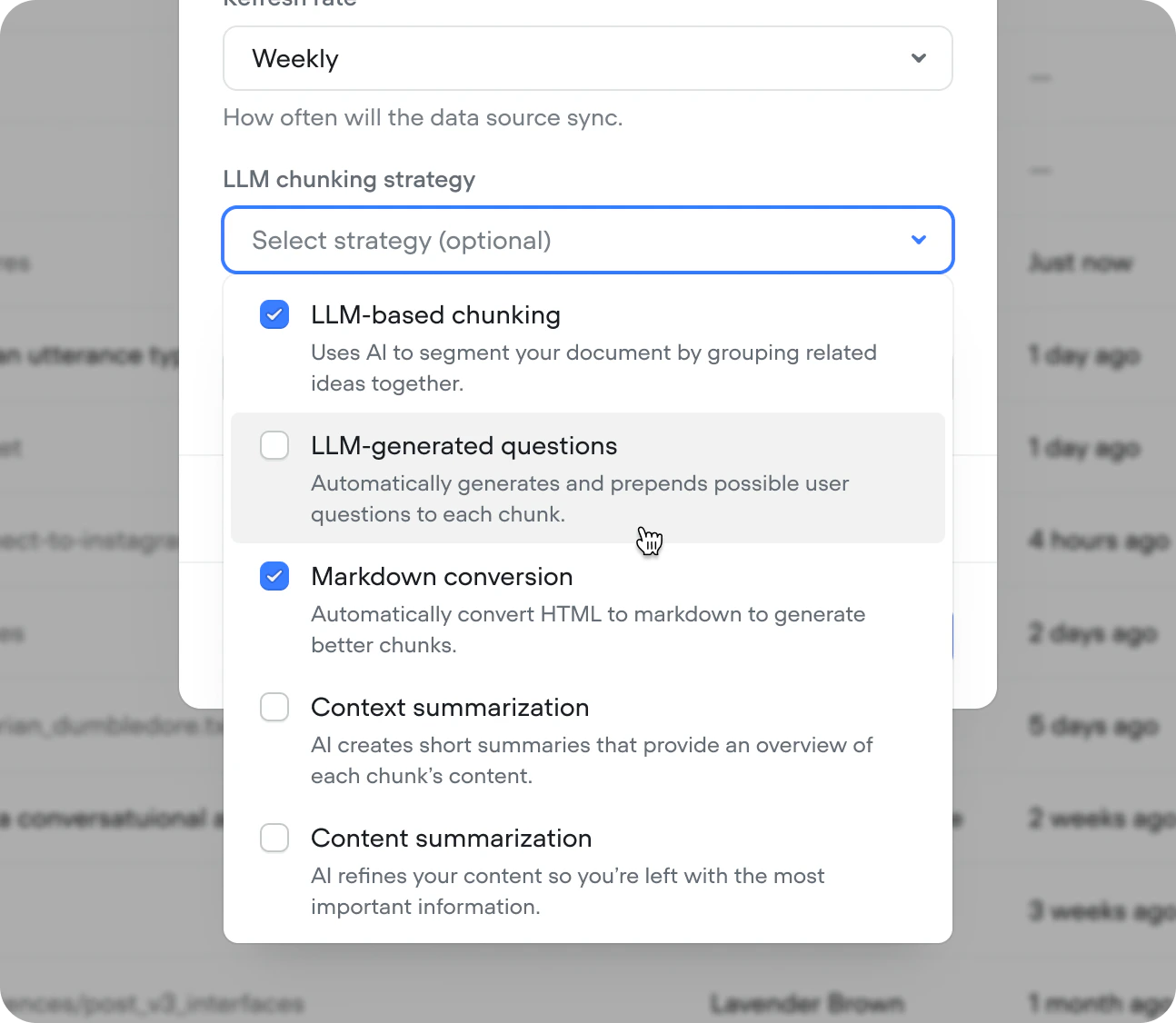Viewport: 1176px width, 1023px height.
Task: Click the Markdown conversion description text
Action: pos(588,630)
